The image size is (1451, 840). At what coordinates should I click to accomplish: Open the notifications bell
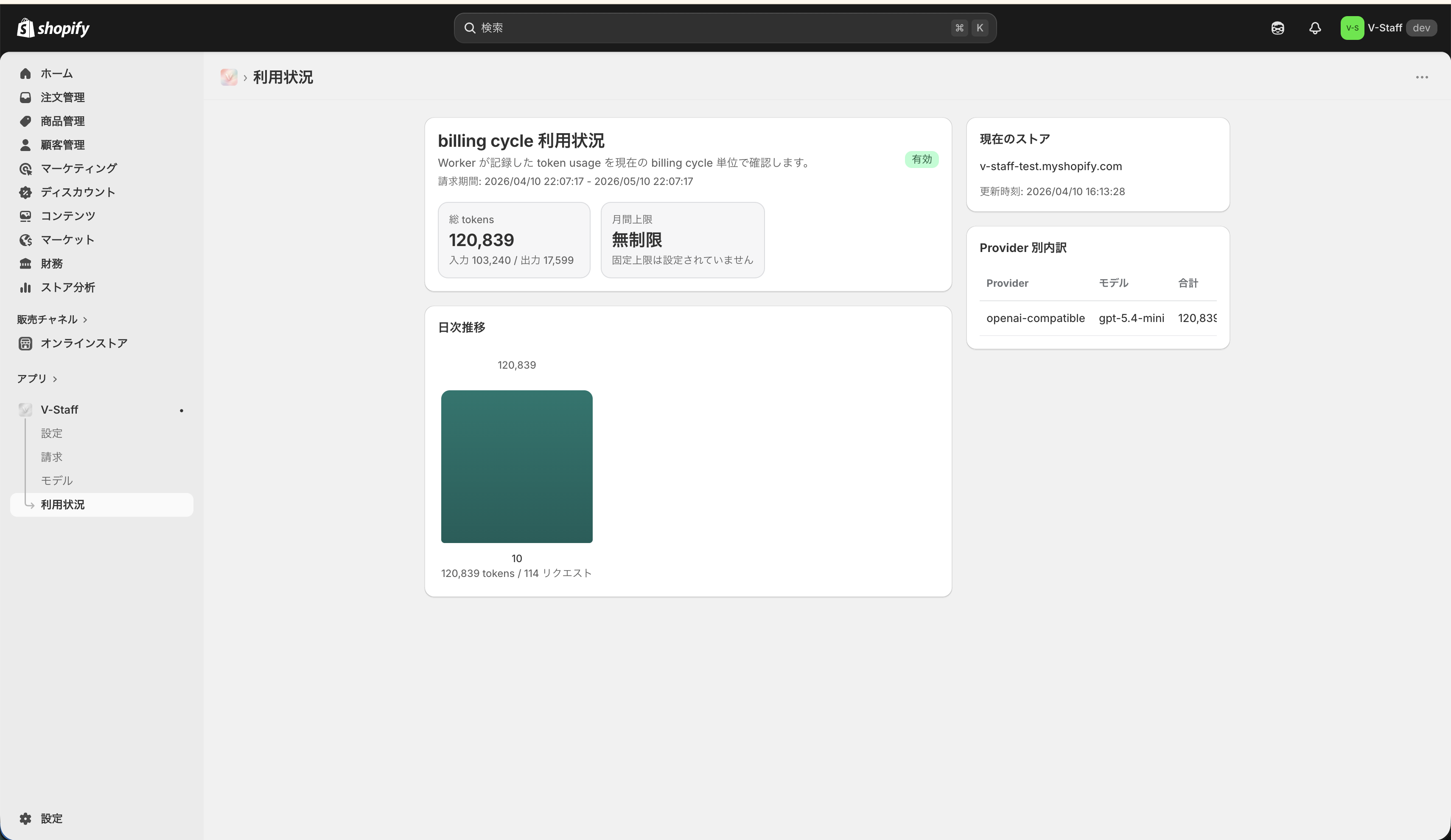1314,28
